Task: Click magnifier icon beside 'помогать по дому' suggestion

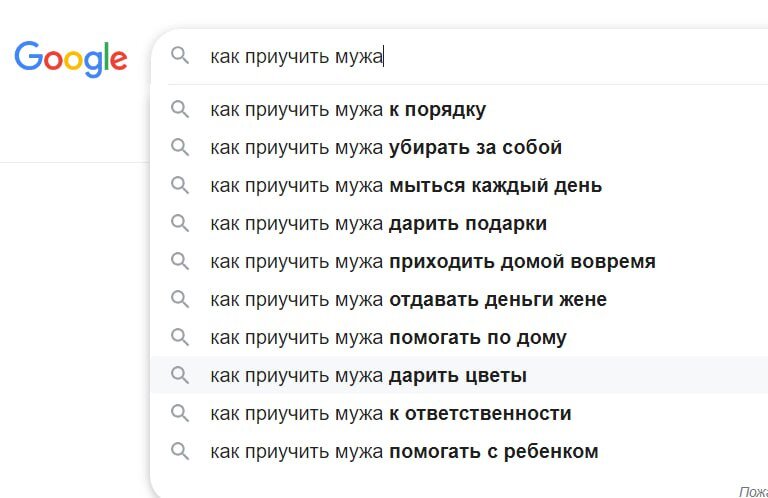Action: [180, 337]
